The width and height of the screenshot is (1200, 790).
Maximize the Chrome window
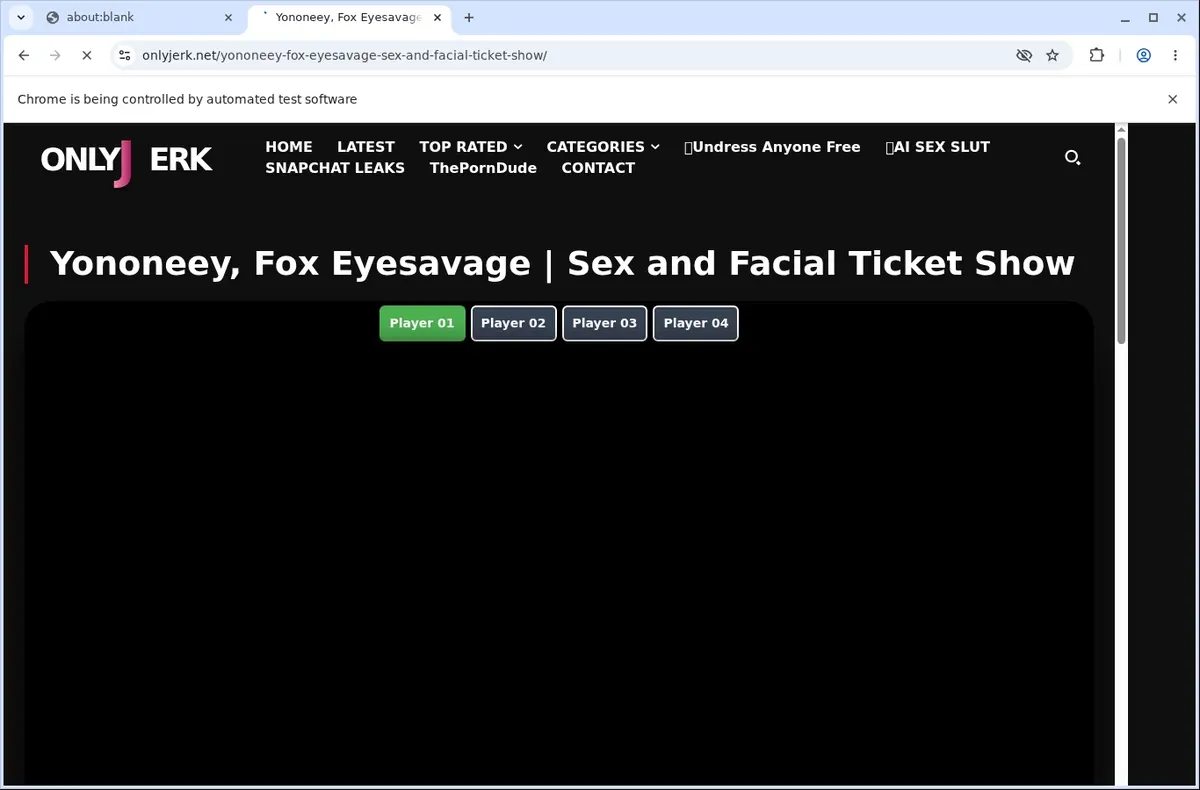pos(1153,17)
